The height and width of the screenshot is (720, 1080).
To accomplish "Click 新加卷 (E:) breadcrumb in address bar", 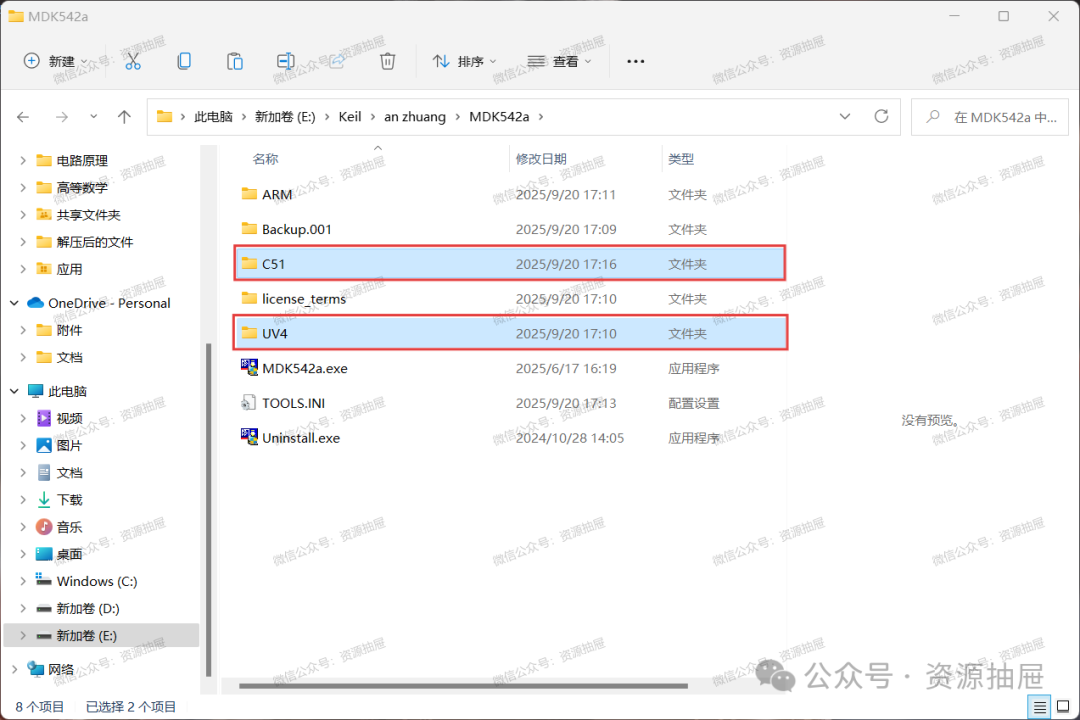I will [285, 117].
